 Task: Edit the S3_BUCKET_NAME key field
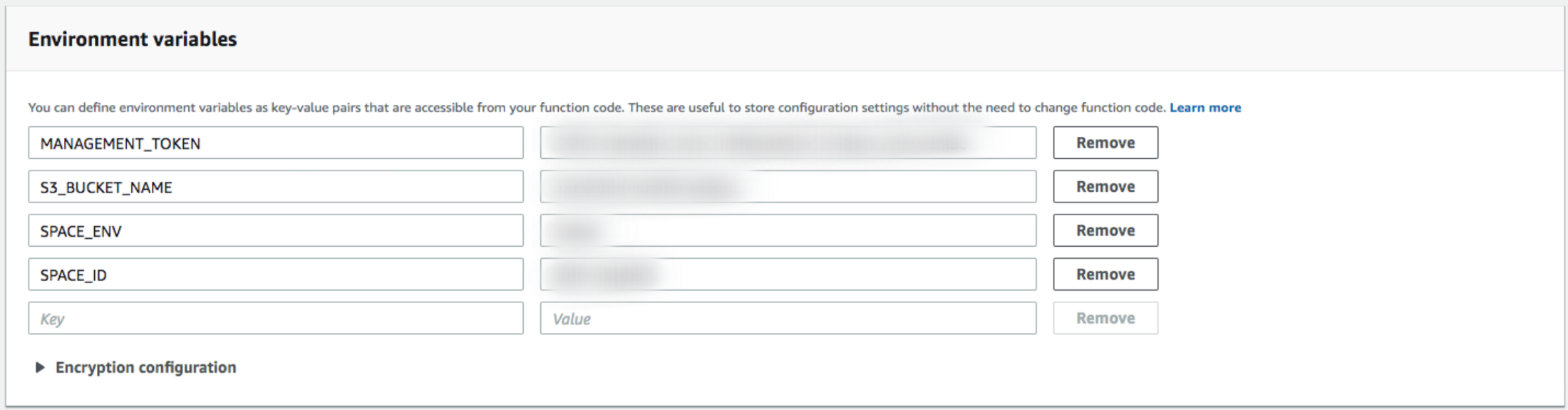coord(276,186)
